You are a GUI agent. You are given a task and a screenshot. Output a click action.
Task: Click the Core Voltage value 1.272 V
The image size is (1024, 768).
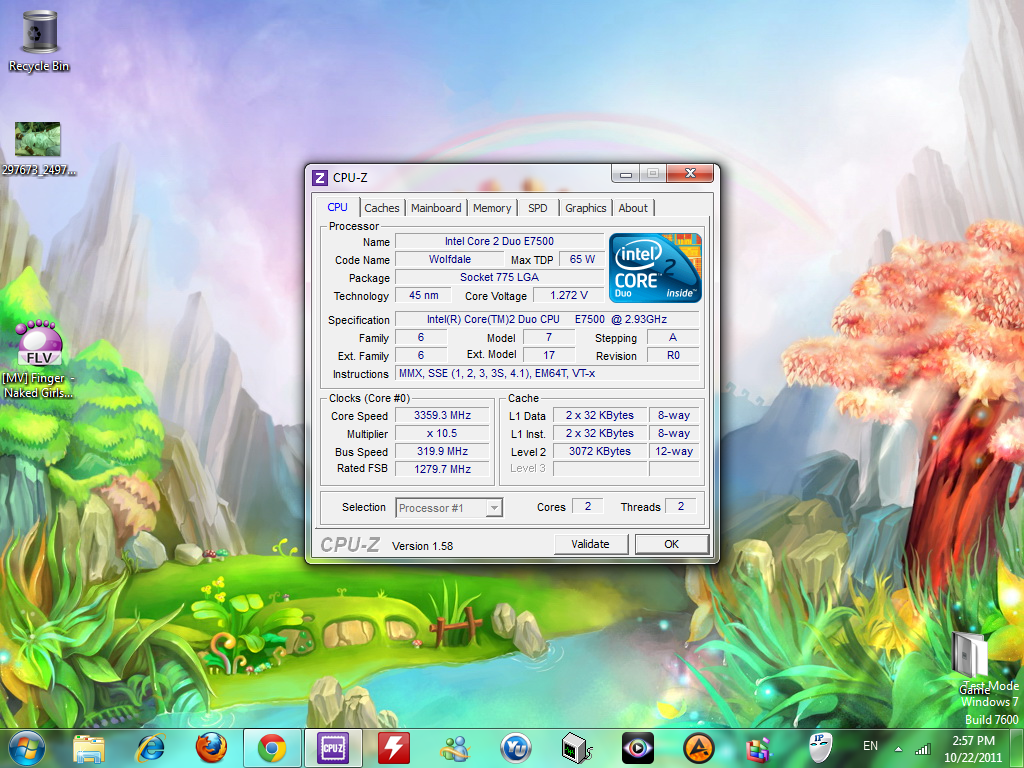569,295
